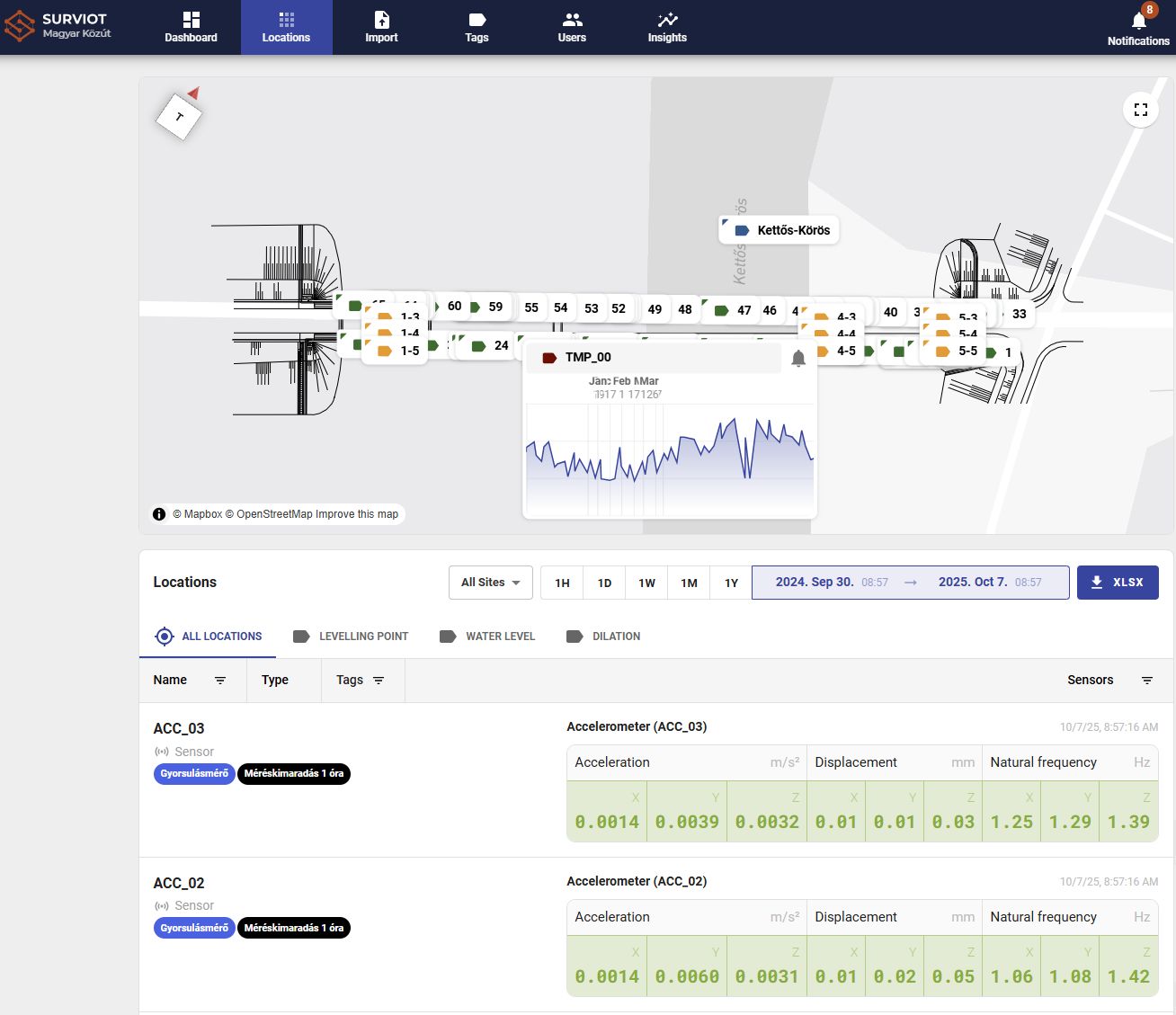
Task: Select the 1H time range
Action: point(562,583)
